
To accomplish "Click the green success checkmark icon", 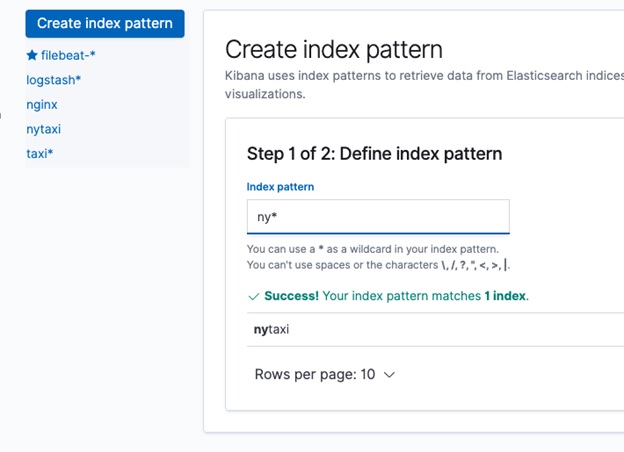I will click(x=254, y=296).
